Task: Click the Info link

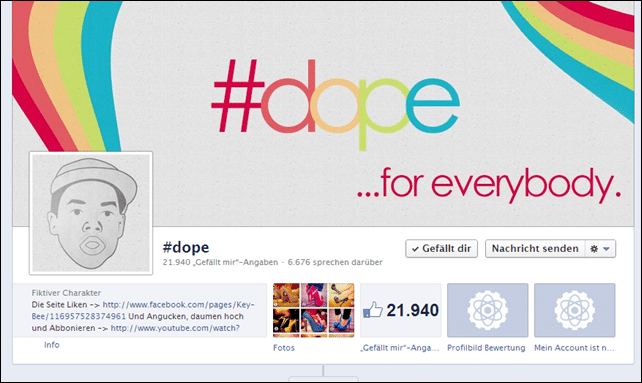Action: pos(52,345)
